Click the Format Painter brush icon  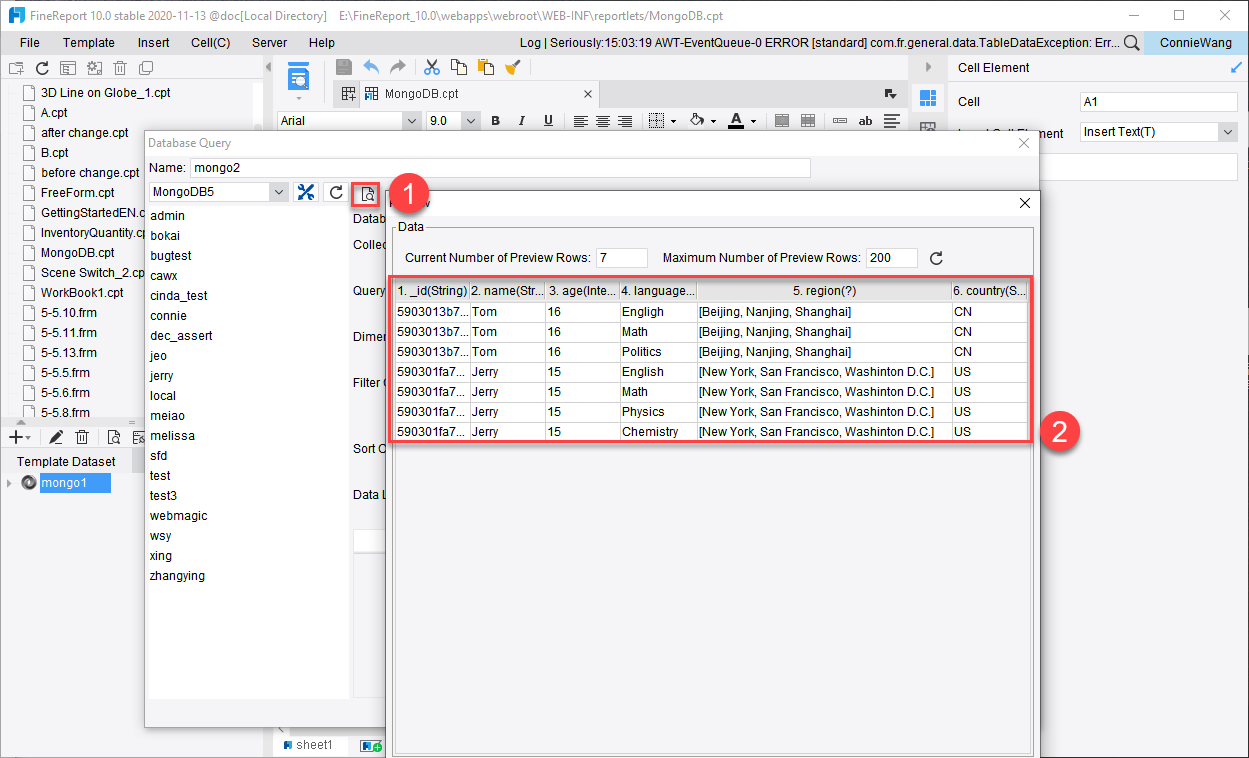point(513,66)
